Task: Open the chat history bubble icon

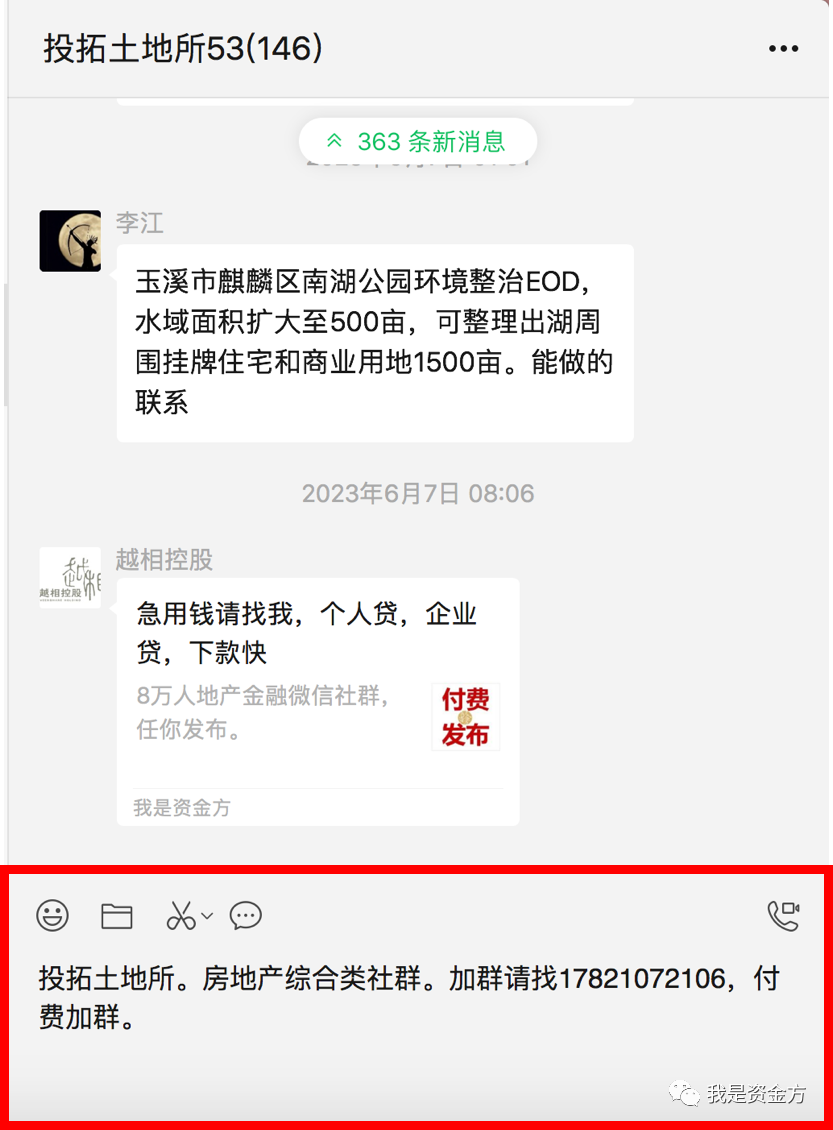Action: pos(245,916)
